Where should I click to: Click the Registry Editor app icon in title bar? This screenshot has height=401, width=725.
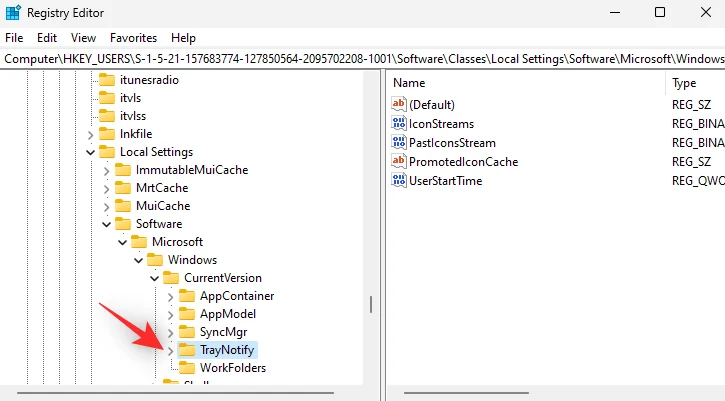14,13
